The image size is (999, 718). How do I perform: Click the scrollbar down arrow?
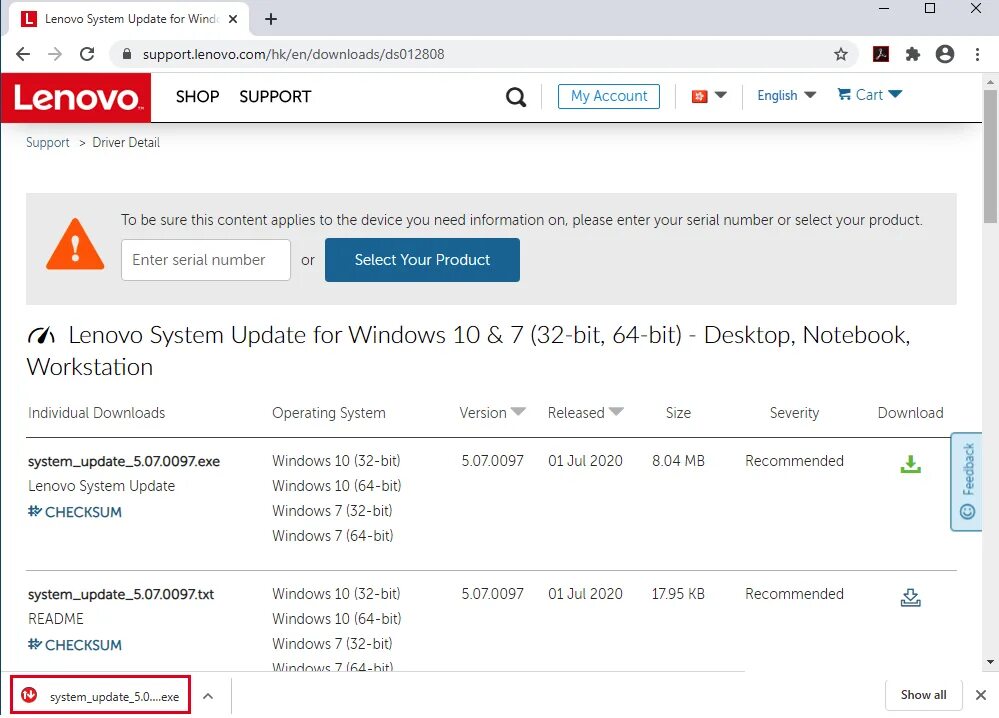990,663
